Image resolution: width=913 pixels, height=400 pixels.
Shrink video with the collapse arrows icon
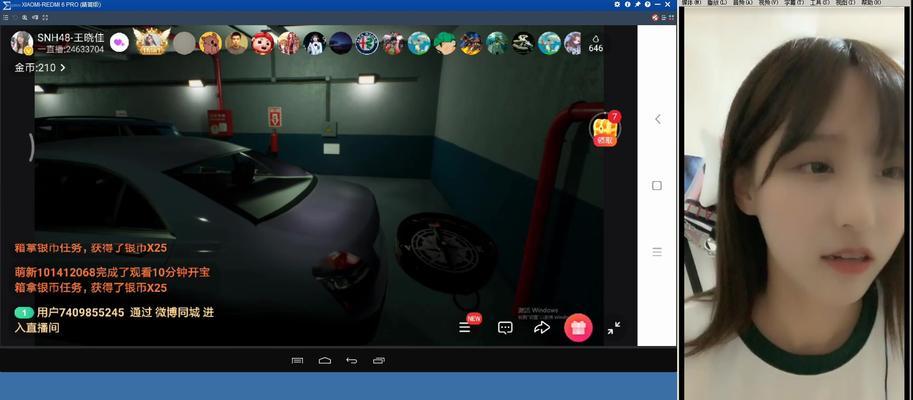(x=614, y=328)
